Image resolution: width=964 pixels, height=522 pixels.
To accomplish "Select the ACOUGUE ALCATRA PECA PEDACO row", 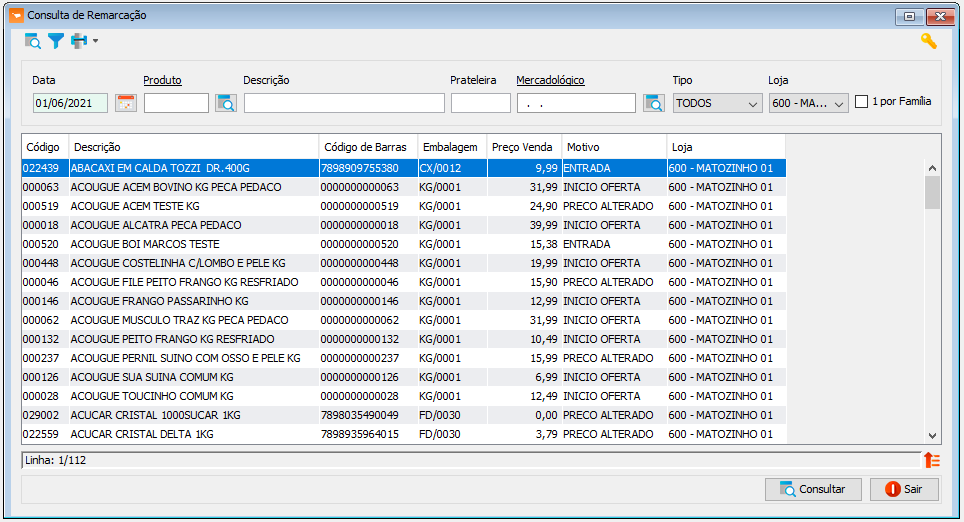I will click(x=403, y=225).
